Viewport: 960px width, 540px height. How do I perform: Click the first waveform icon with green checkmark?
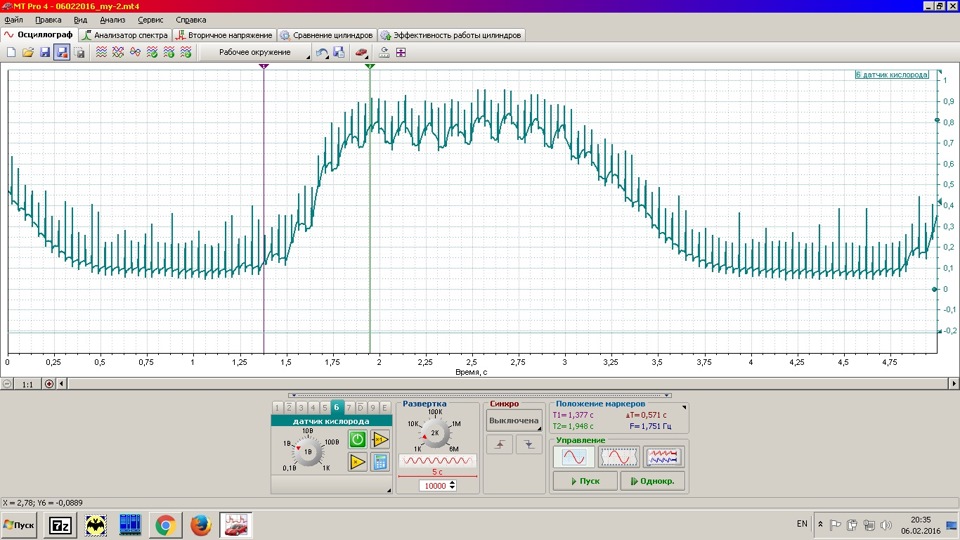[x=152, y=53]
